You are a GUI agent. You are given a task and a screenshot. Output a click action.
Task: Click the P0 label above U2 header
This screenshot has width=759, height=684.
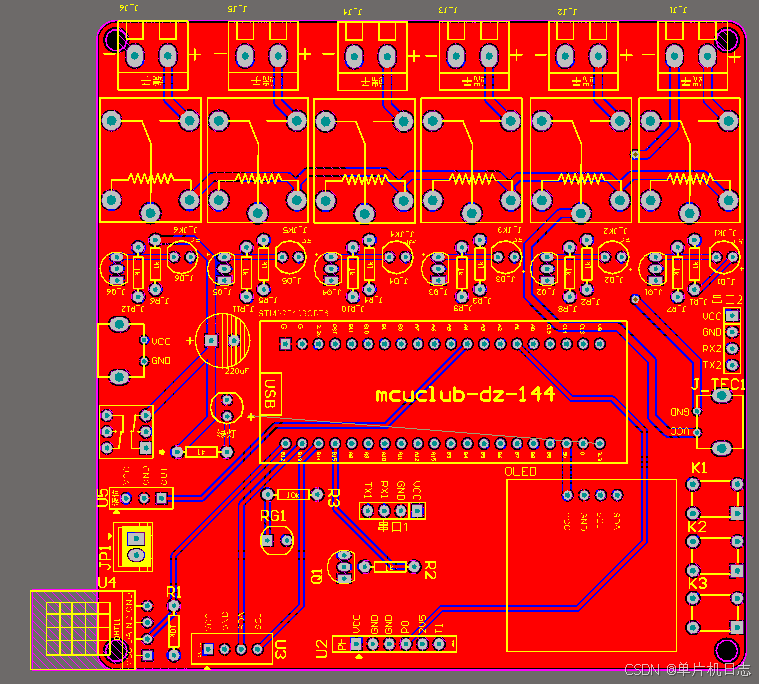click(406, 627)
